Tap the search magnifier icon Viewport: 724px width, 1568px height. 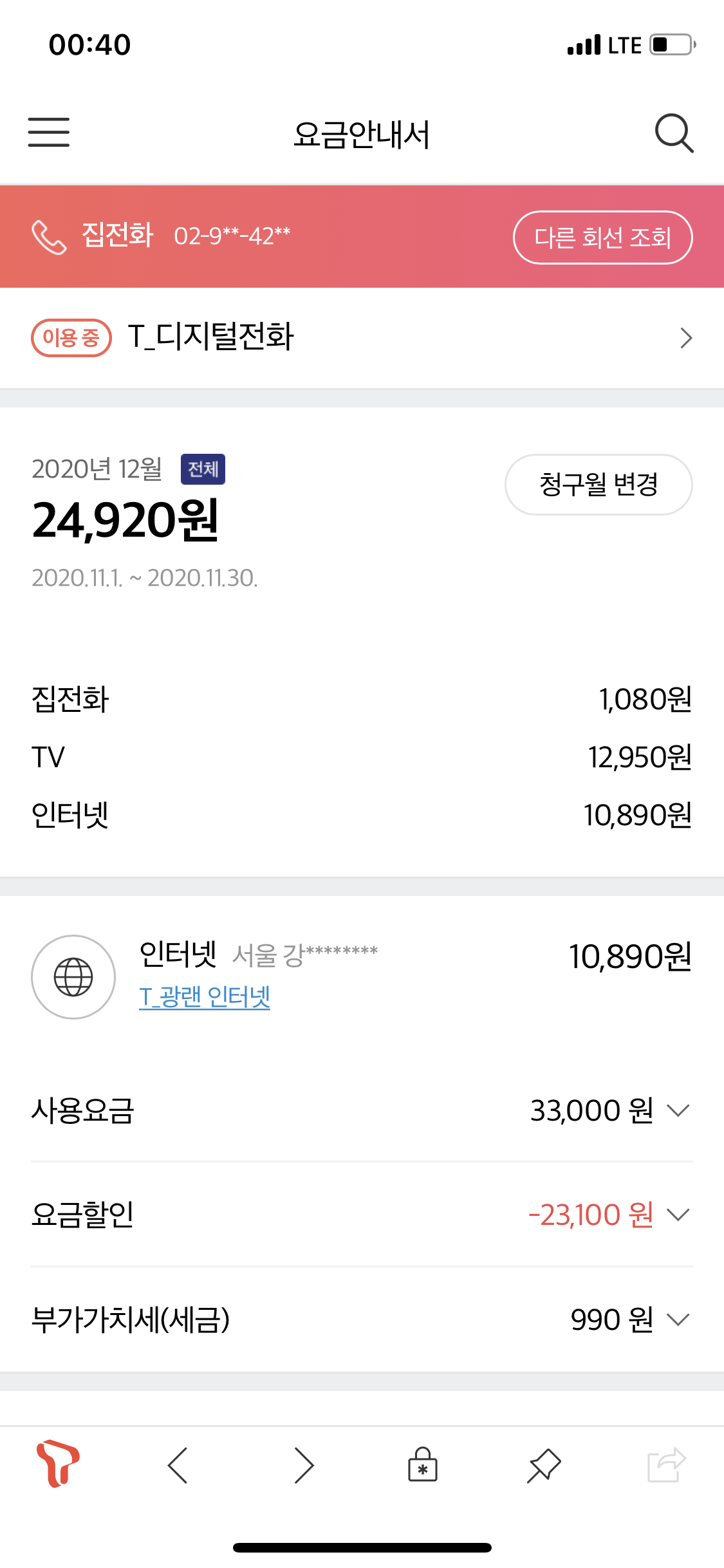tap(674, 133)
